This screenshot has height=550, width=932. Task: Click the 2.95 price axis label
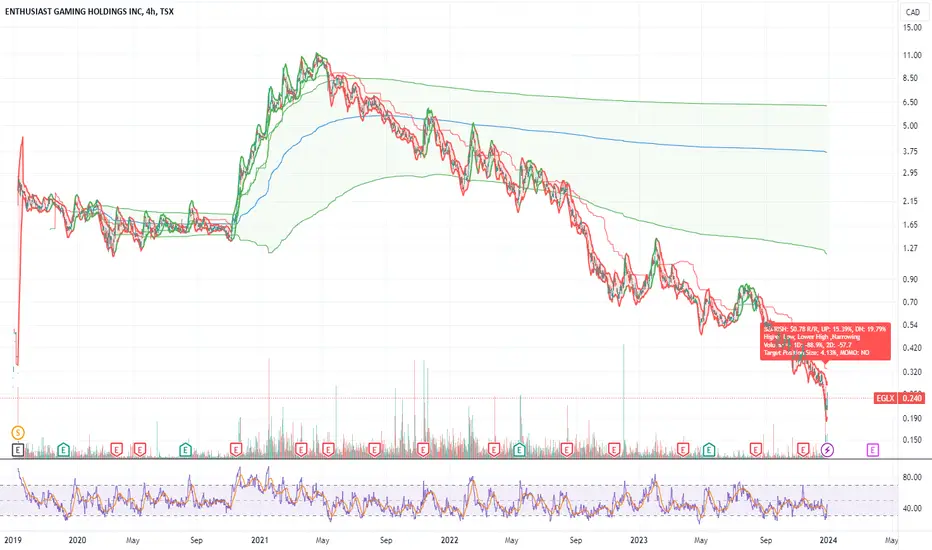(x=910, y=173)
